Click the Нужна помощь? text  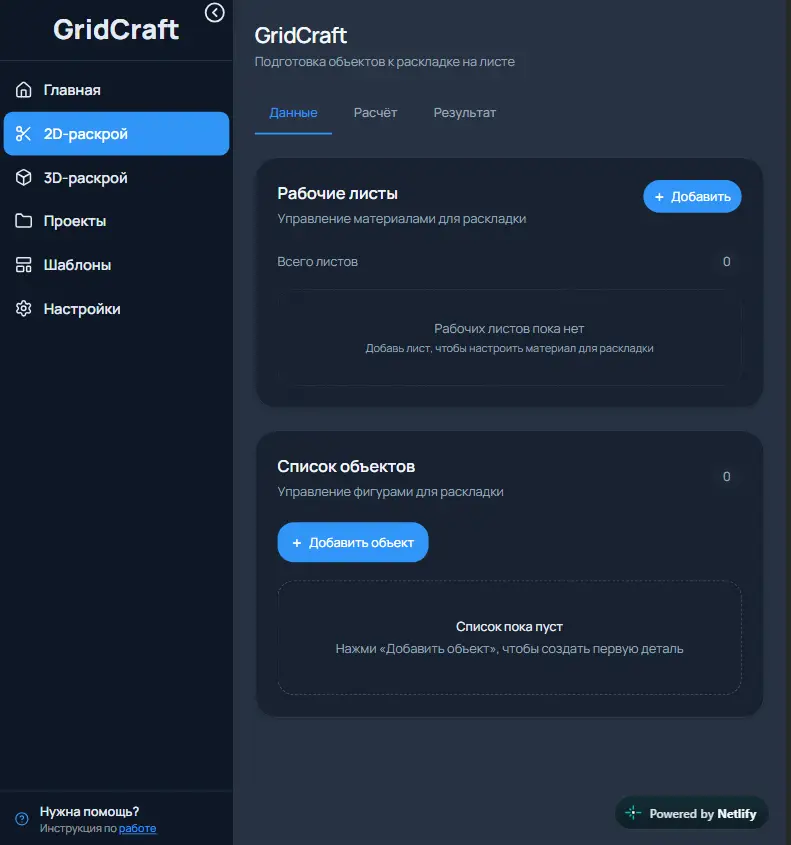pos(89,811)
